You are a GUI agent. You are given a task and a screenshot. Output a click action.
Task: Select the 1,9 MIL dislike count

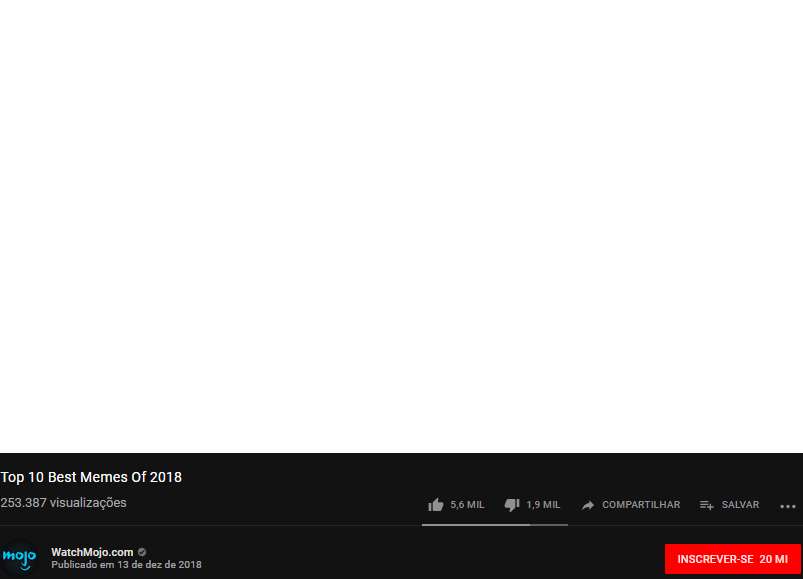coord(543,505)
